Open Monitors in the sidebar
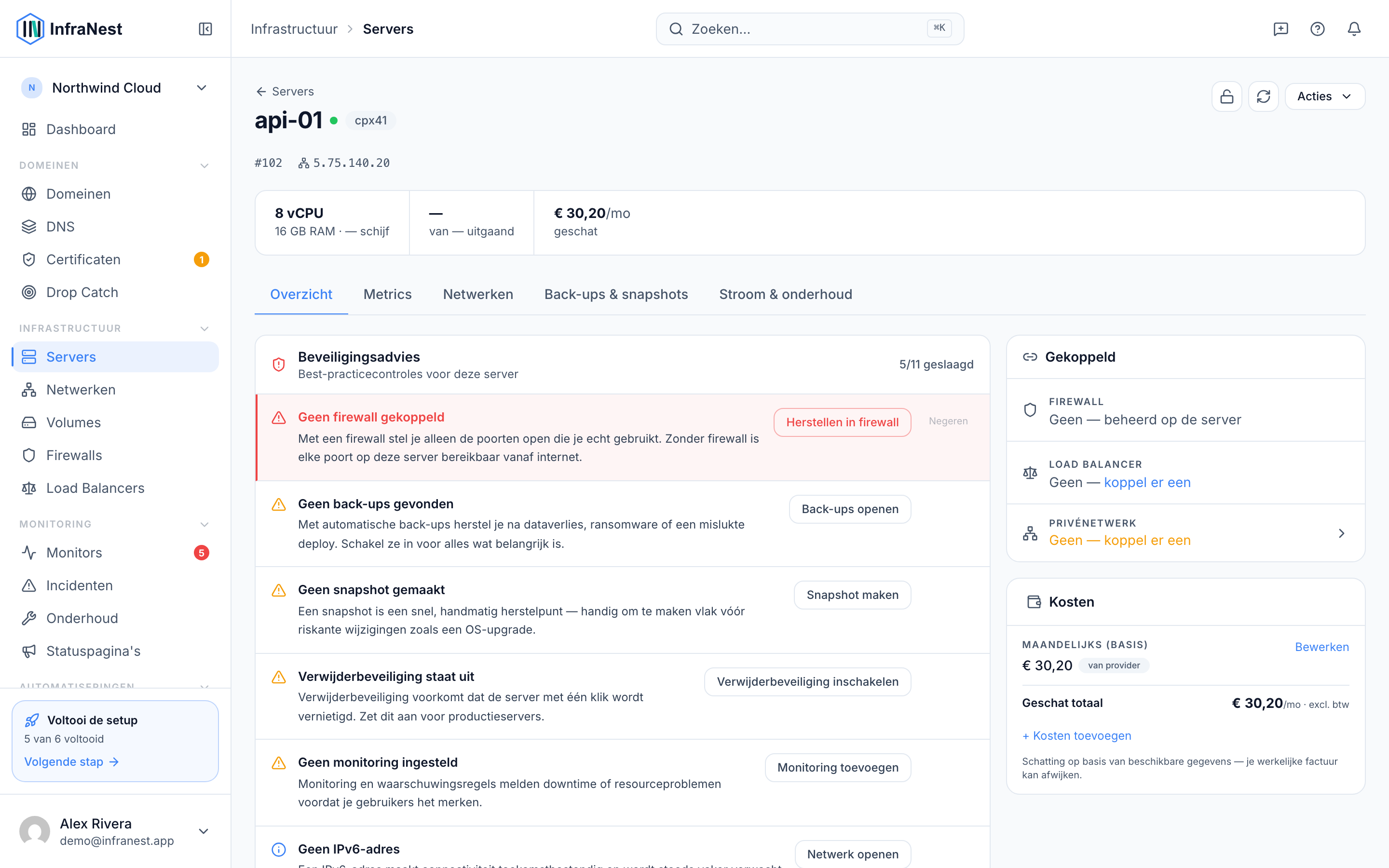1389x868 pixels. (x=115, y=553)
